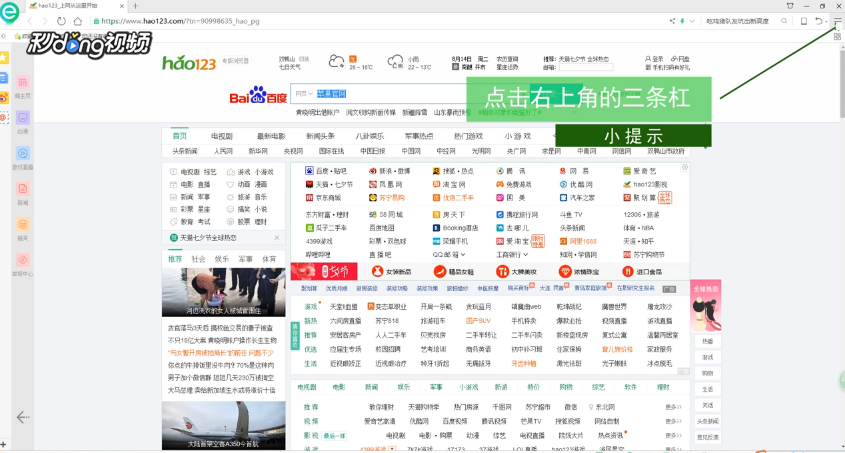845x453 pixels.
Task: Expand the QQ邮箱 dropdown
Action: pos(448,254)
